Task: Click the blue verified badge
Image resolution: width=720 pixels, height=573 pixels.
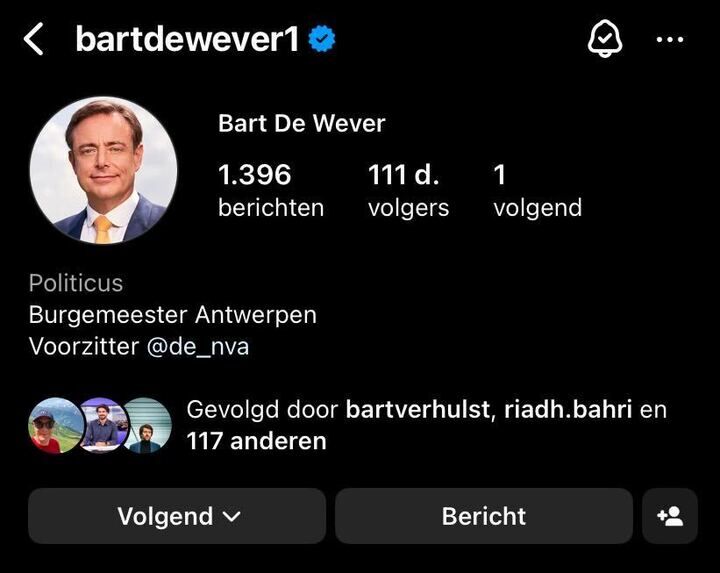Action: 322,39
